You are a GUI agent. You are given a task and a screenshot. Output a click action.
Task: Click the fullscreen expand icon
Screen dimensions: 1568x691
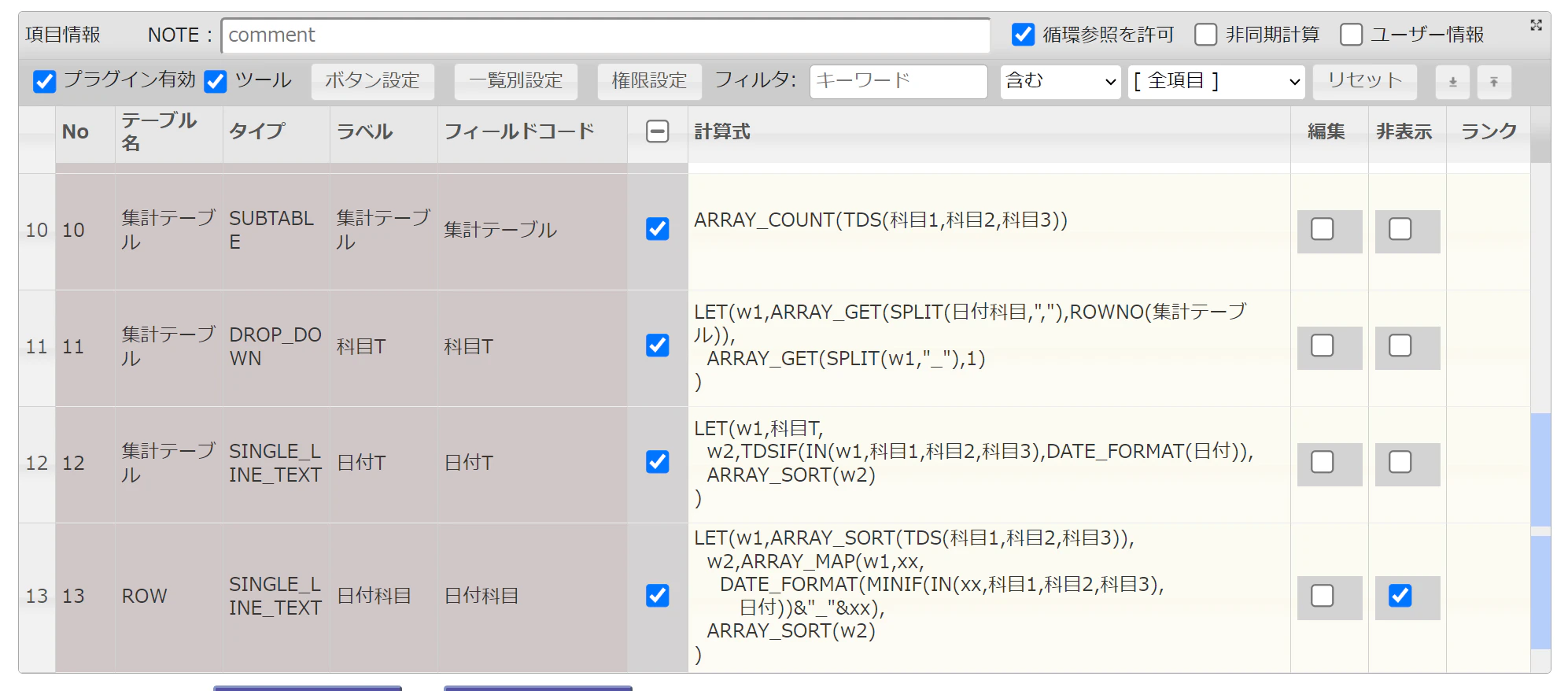(x=1536, y=25)
